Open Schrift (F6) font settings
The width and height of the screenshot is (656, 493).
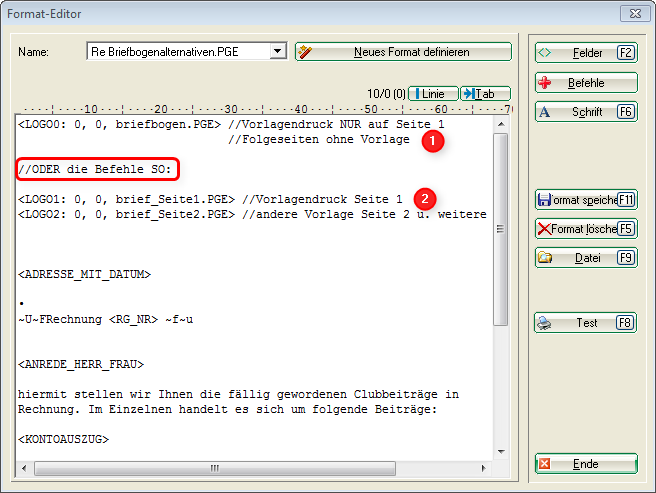[x=586, y=112]
